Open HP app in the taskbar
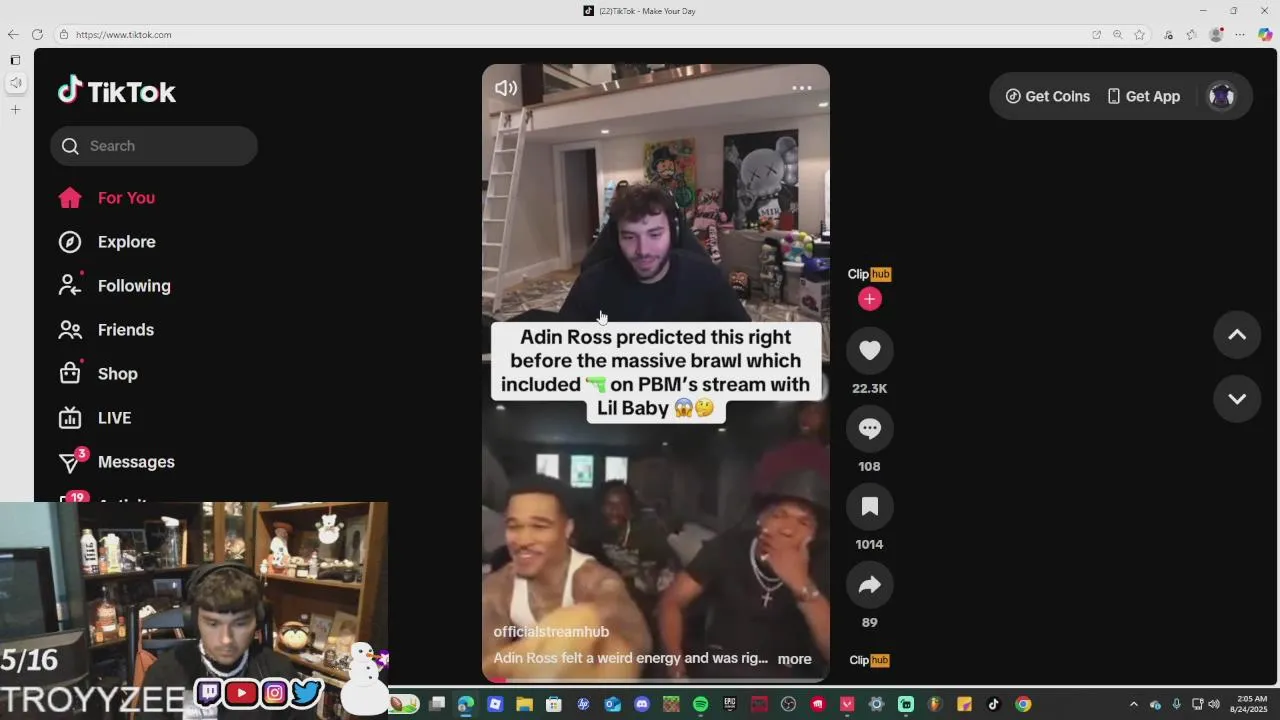The image size is (1280, 720). point(583,704)
